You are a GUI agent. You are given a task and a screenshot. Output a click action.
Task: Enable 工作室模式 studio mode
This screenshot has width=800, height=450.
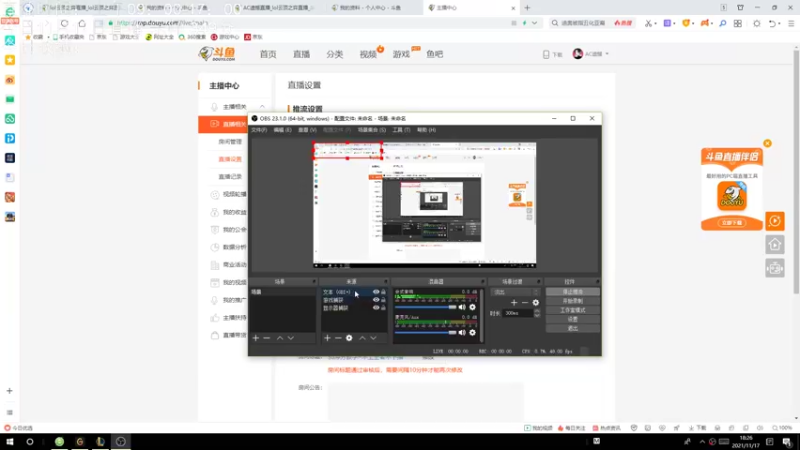[x=572, y=310]
